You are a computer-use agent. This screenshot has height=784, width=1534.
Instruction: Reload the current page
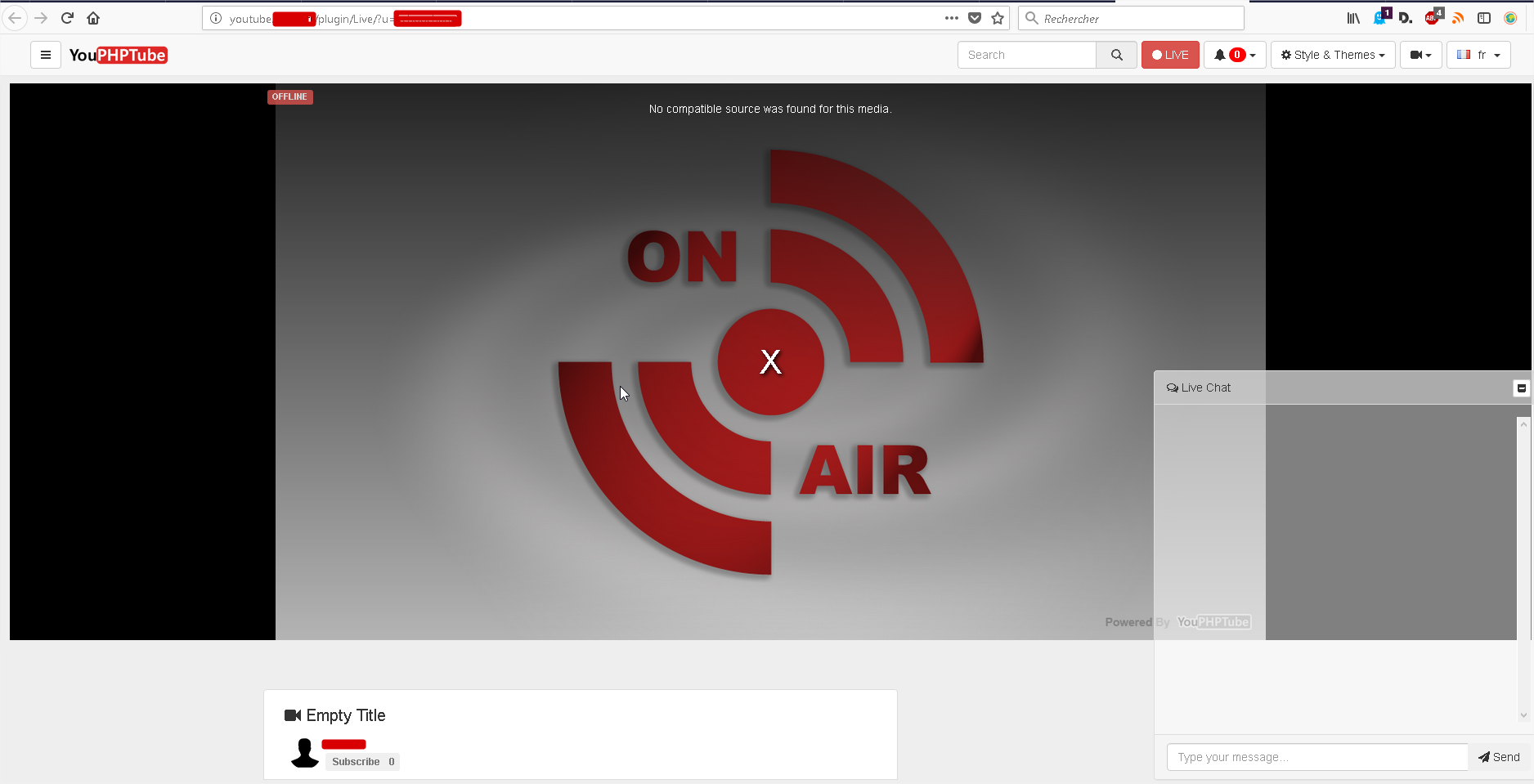point(67,18)
